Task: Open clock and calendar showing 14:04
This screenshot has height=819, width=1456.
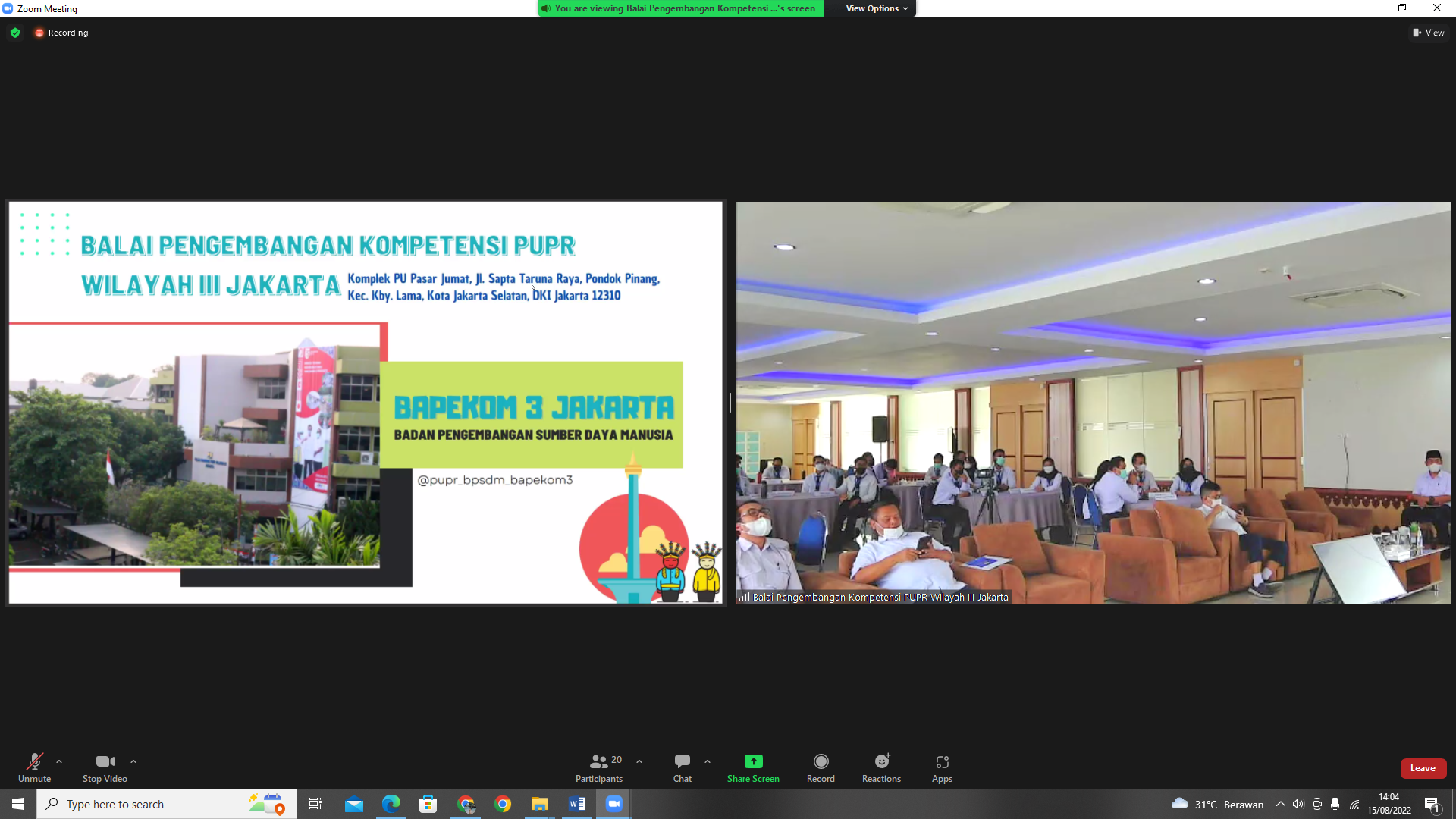Action: click(1389, 804)
